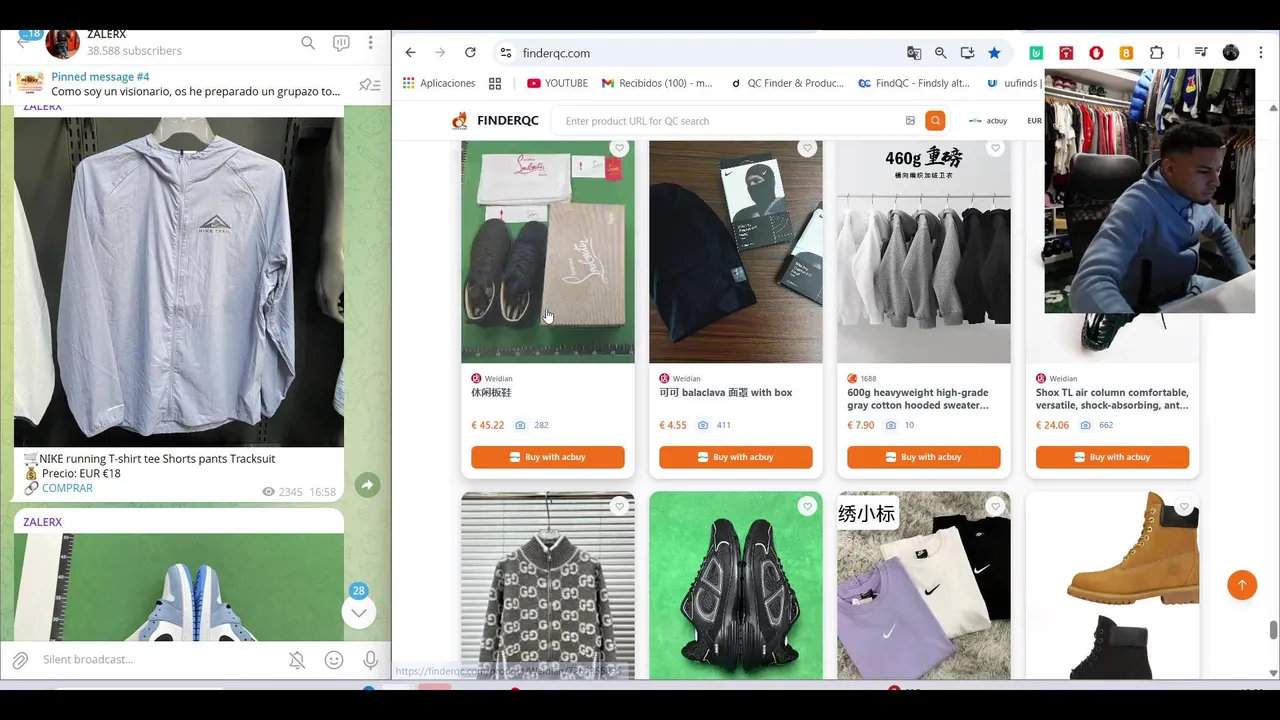The width and height of the screenshot is (1280, 720).
Task: Open the 可可 balaclava 面罩 with box title
Action: coord(726,393)
